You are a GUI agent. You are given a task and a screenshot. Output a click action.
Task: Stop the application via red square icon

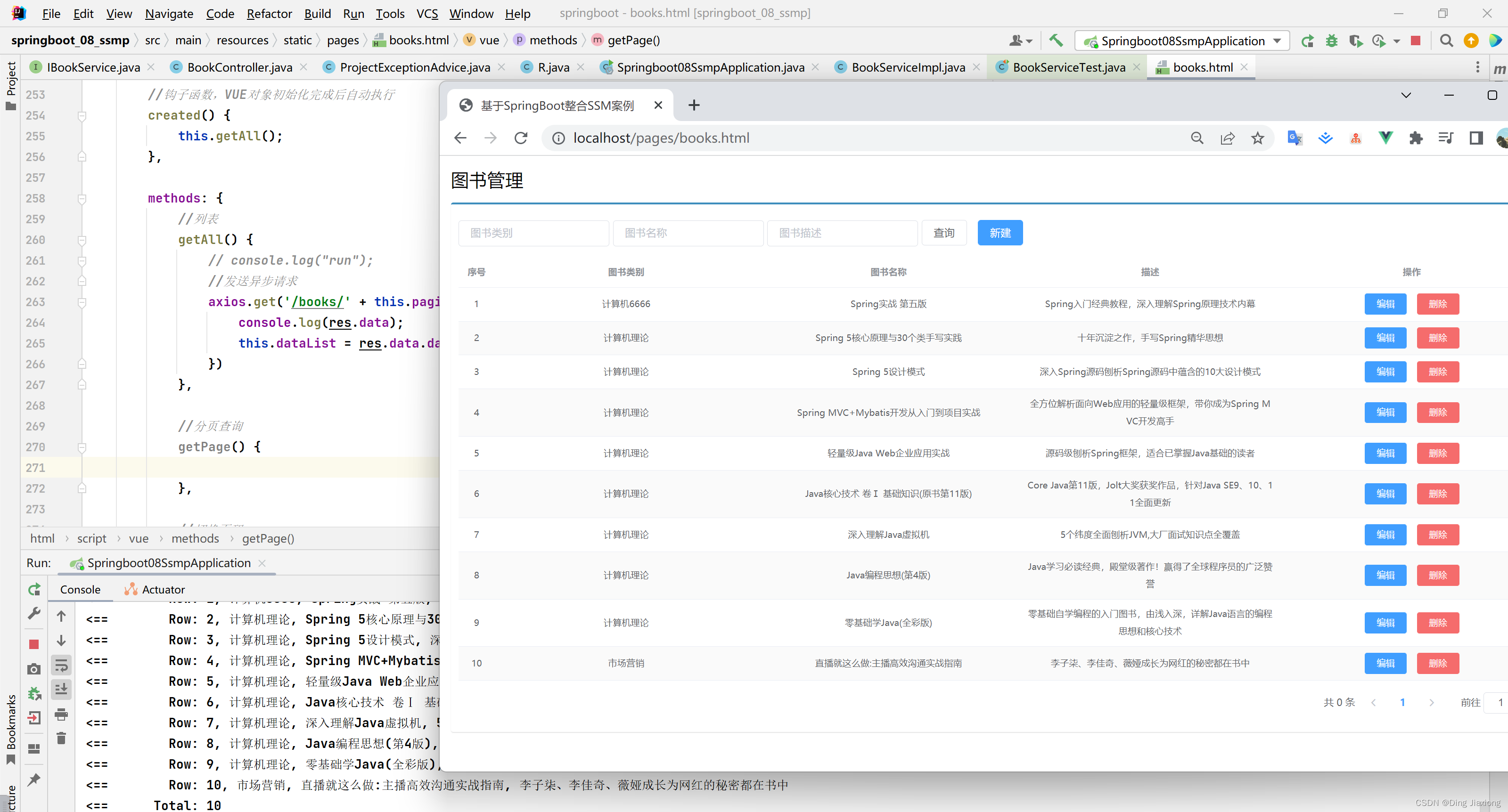[1416, 41]
